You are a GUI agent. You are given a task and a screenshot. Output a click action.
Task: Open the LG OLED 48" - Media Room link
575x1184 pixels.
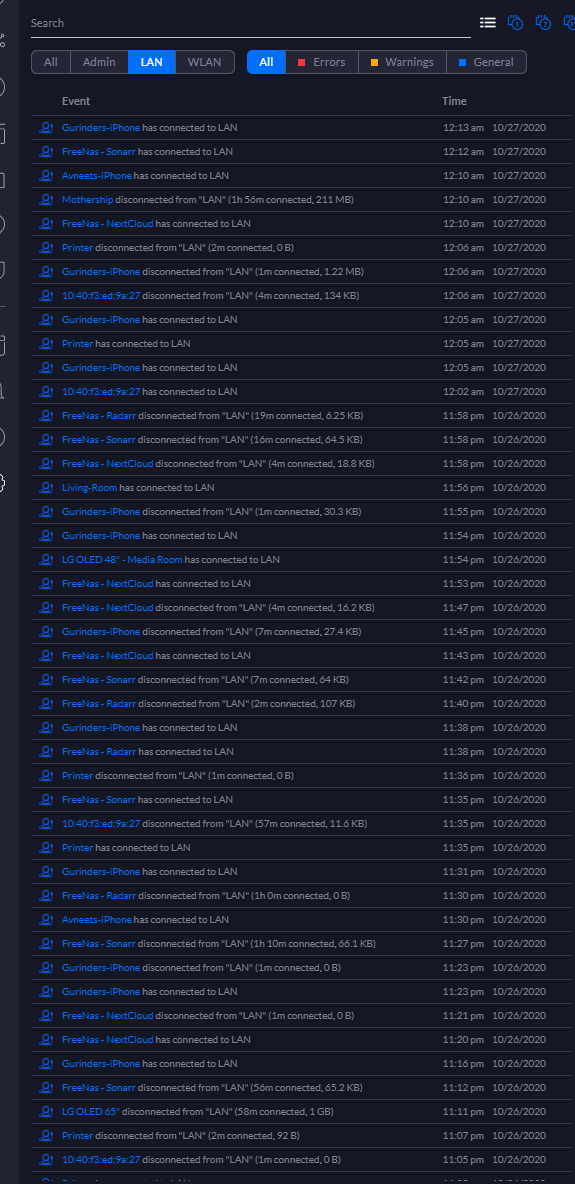[x=122, y=560]
